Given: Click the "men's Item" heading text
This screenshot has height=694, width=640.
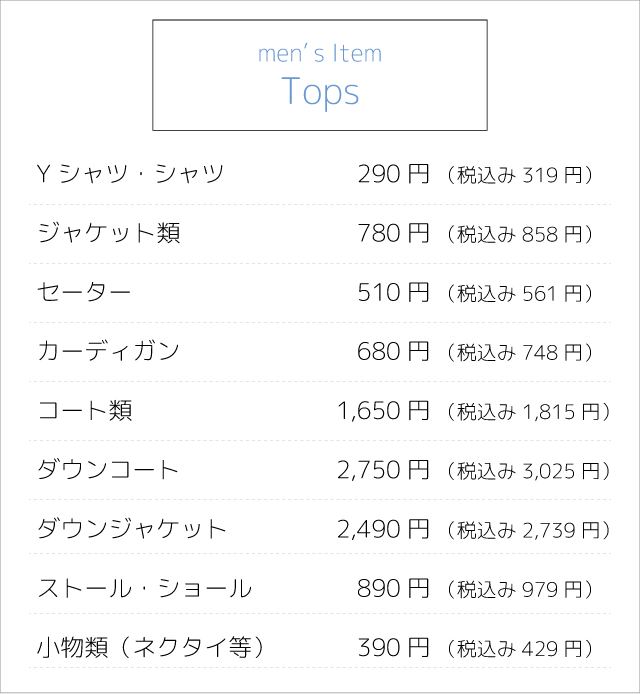Looking at the screenshot, I should pyautogui.click(x=320, y=54).
